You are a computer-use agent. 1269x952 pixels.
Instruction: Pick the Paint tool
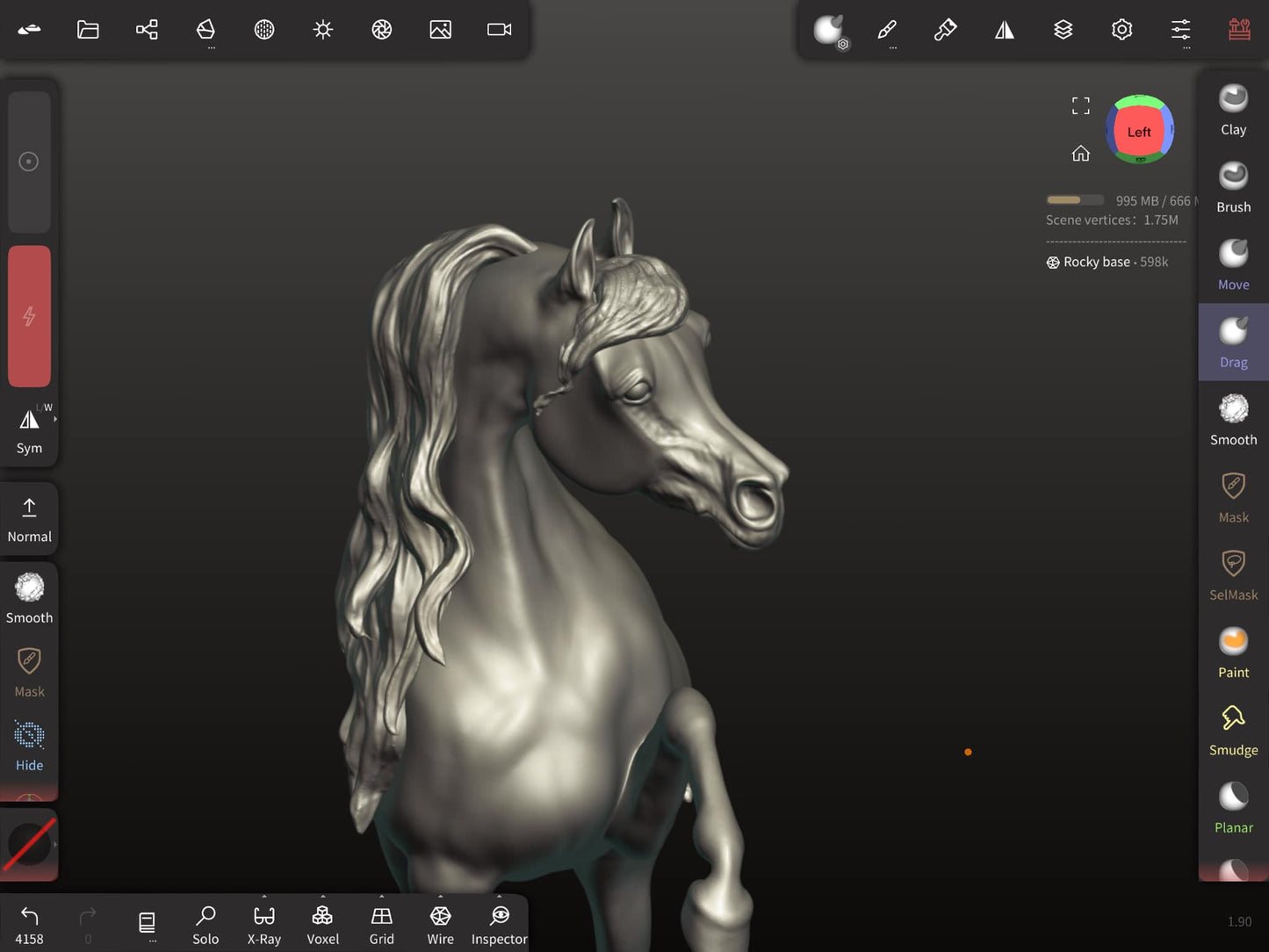coord(1233,653)
